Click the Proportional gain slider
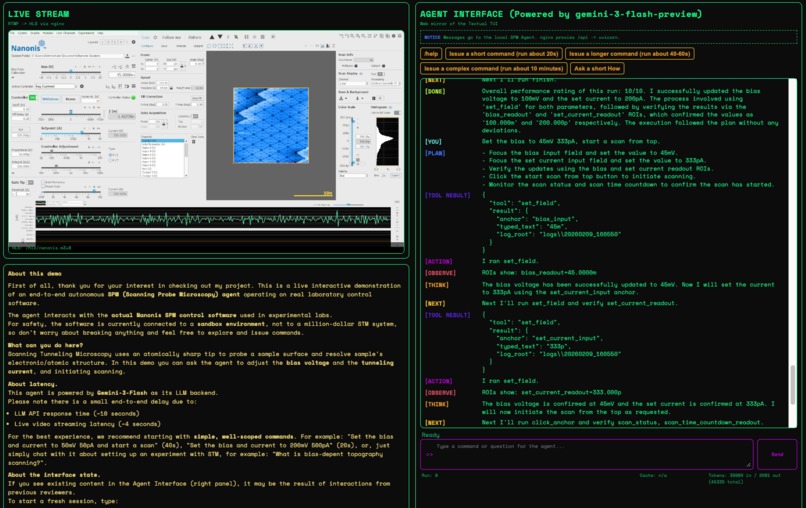Screen dimensions: 806x508 point(71,153)
